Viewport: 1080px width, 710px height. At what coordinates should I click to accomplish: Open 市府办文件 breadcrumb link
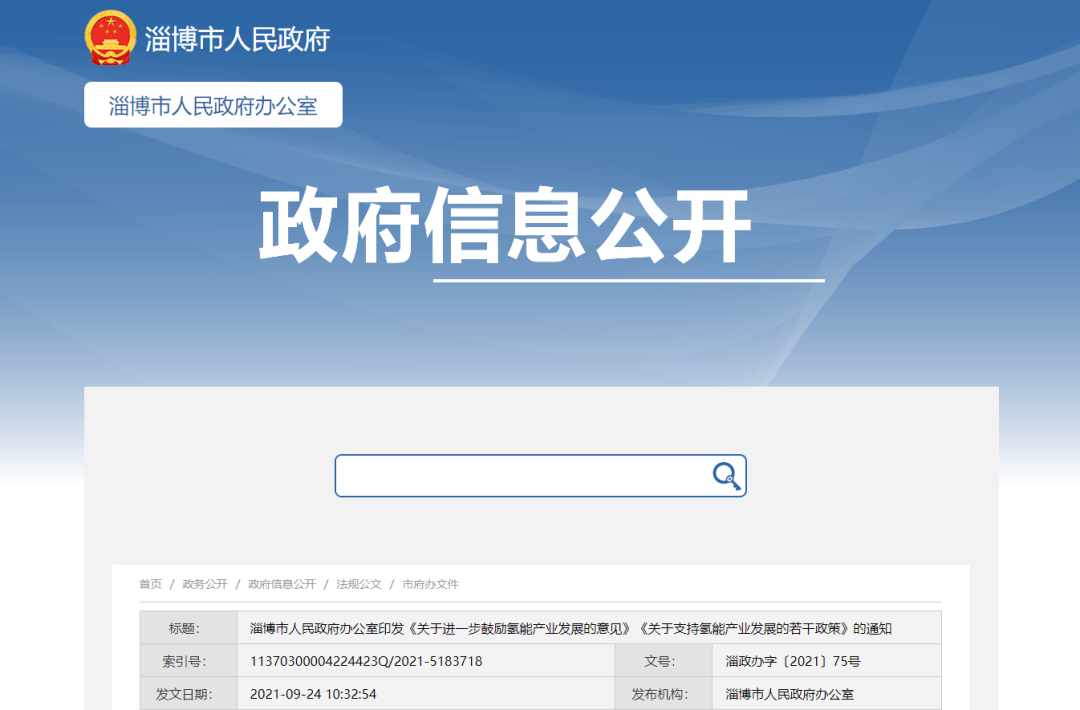[430, 584]
